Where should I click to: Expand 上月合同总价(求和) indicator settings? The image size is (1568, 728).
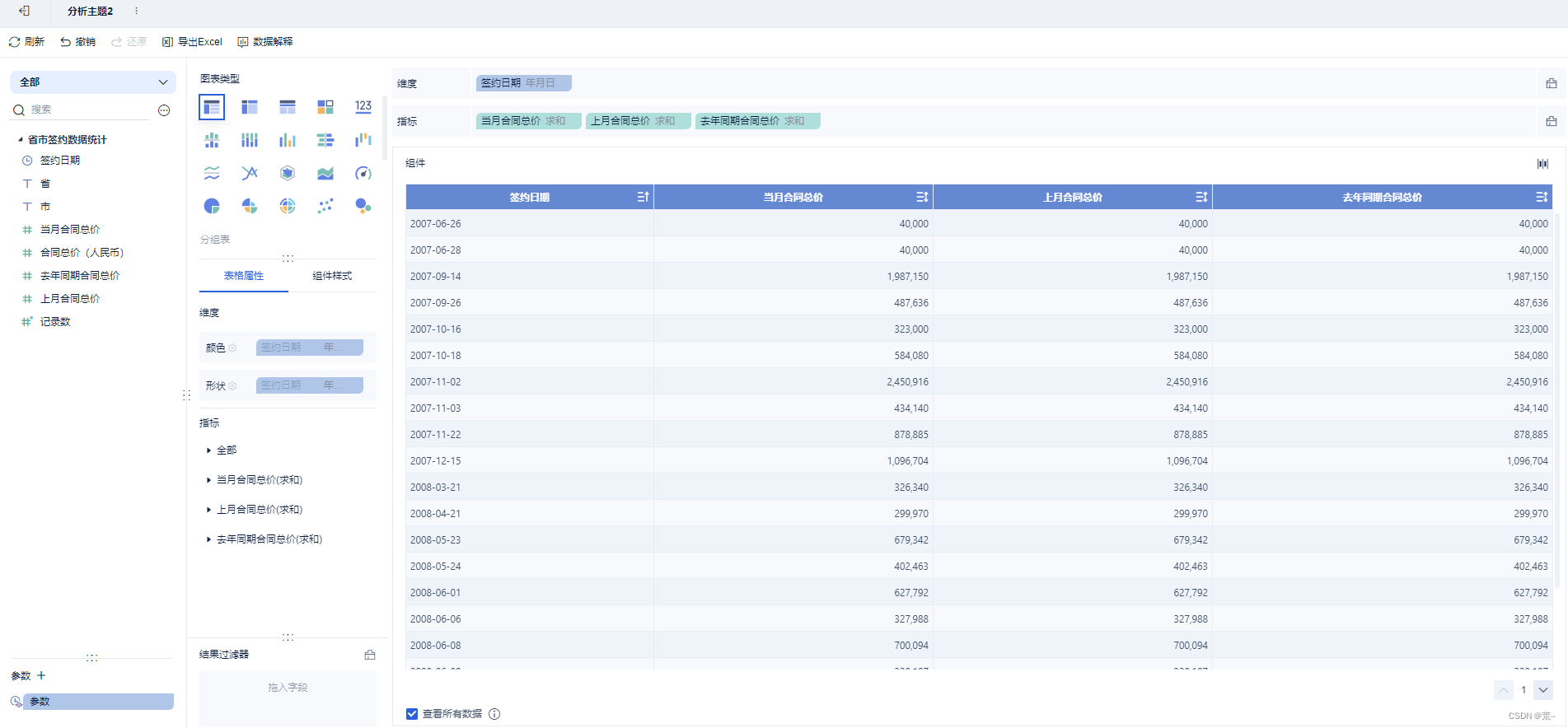click(208, 510)
